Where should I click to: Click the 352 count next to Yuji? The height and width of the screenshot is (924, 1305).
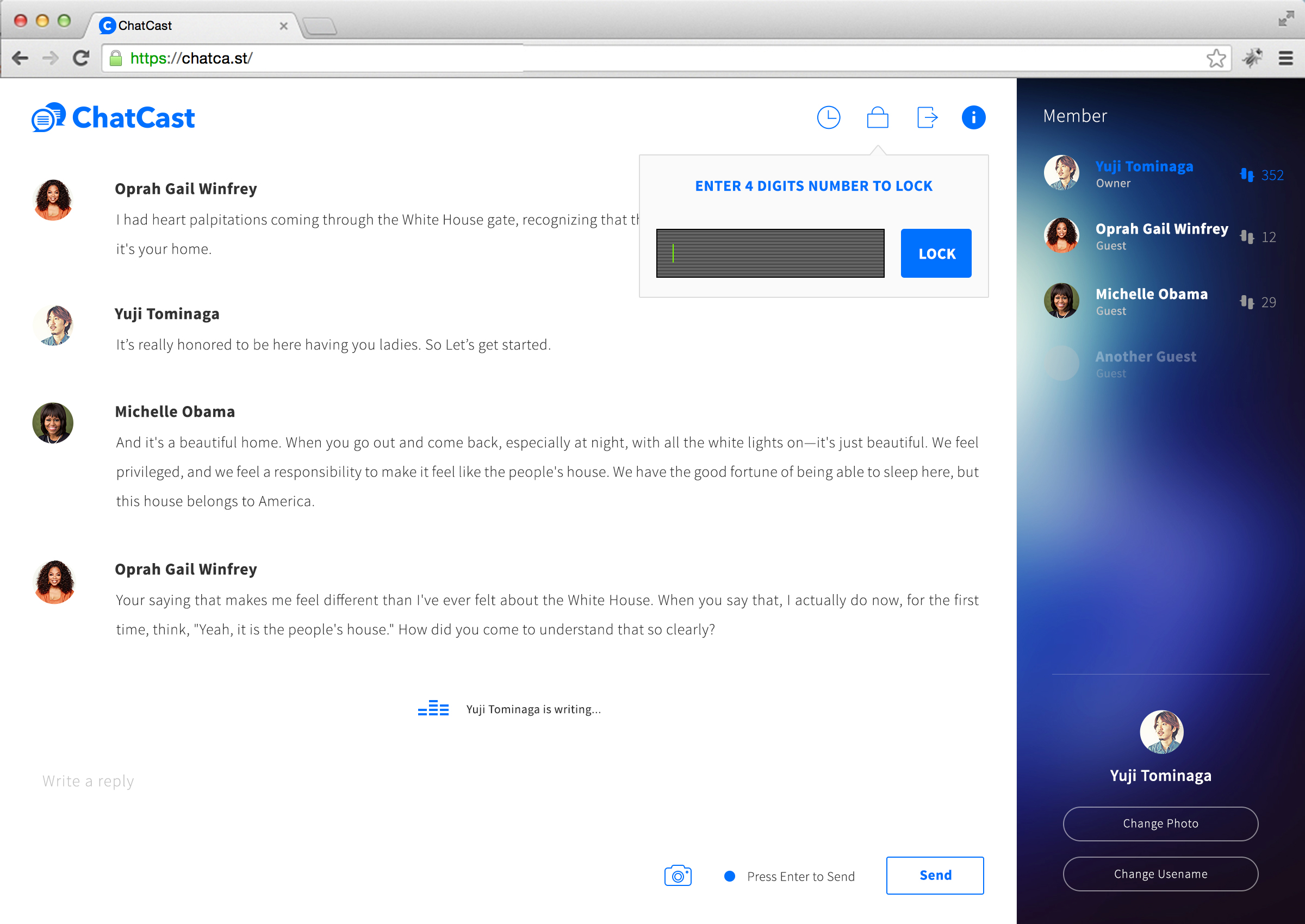coord(1272,175)
